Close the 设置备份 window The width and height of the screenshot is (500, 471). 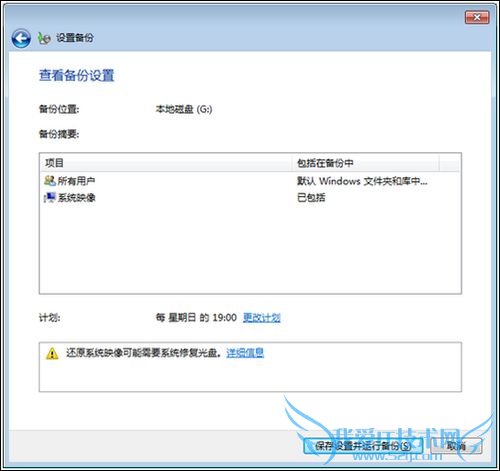(x=477, y=17)
